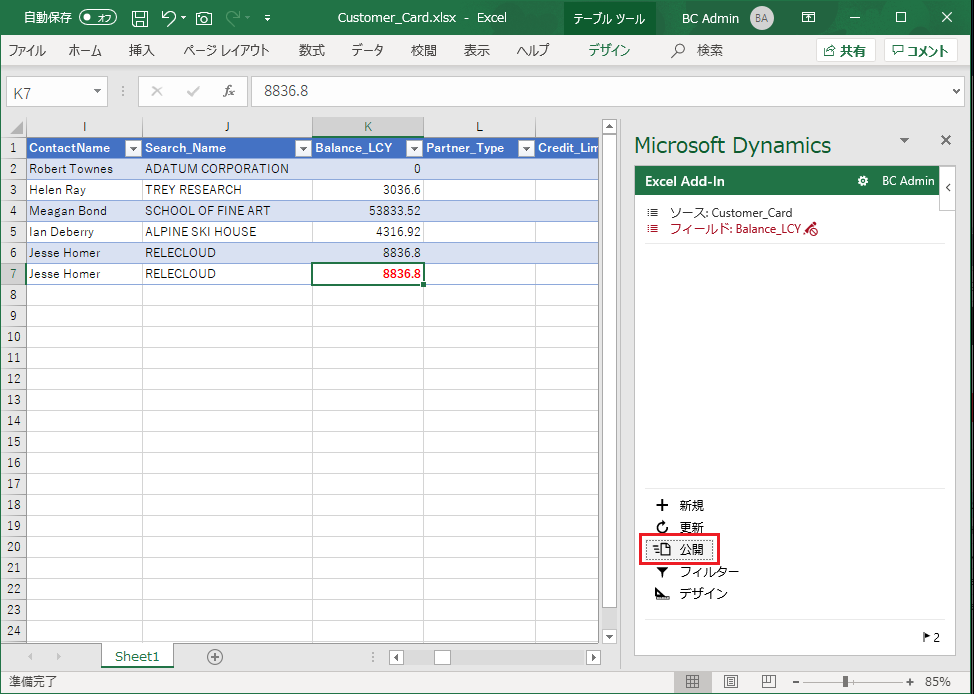Click the Undo arrow icon
Screen dimensions: 974x694
[169, 18]
